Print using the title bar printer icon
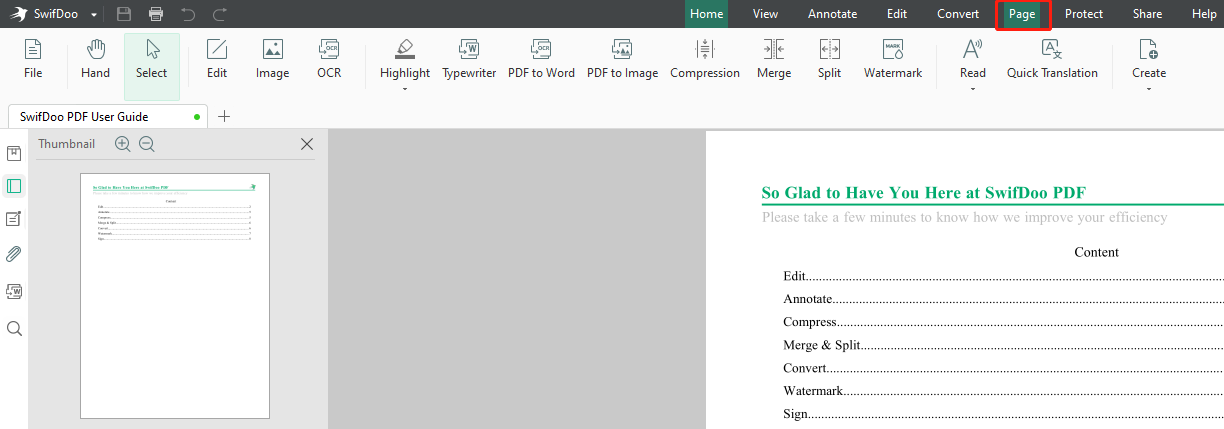This screenshot has height=429, width=1224. [156, 14]
